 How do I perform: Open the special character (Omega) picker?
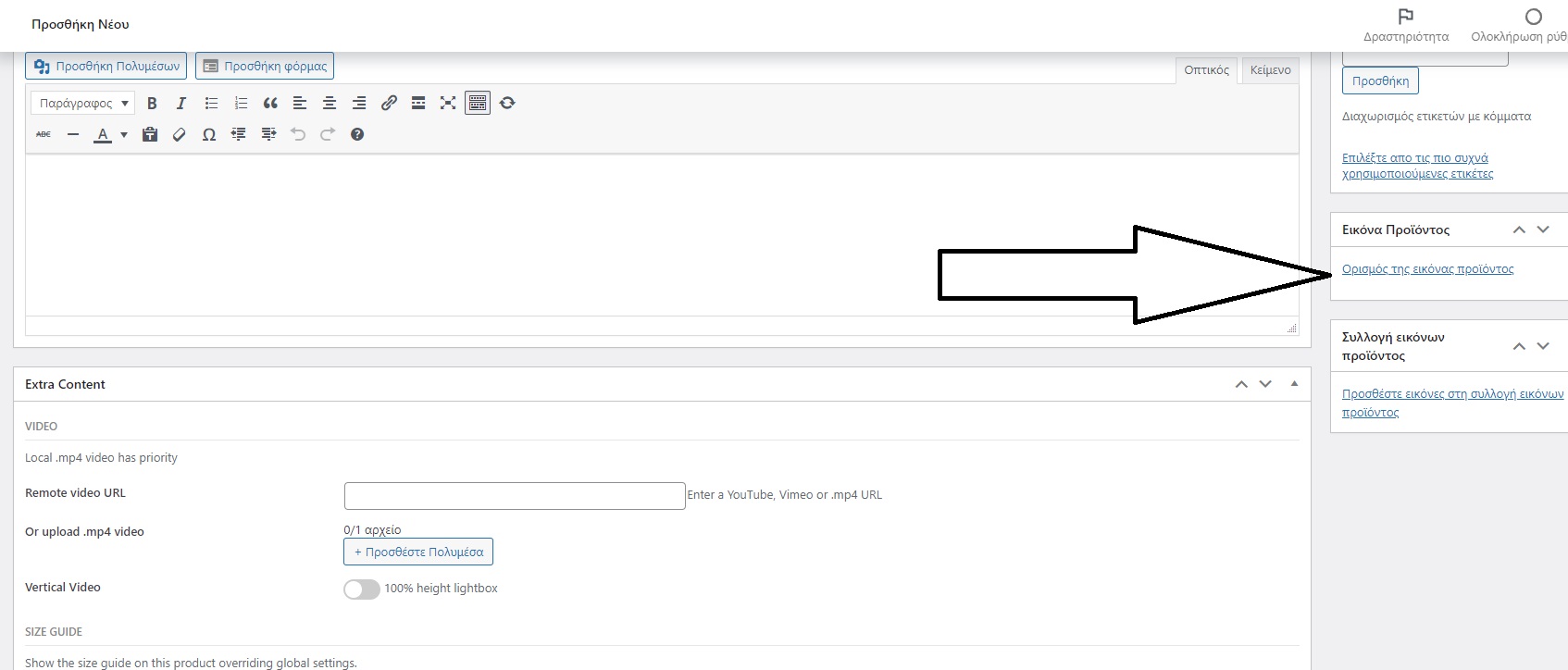coord(209,134)
